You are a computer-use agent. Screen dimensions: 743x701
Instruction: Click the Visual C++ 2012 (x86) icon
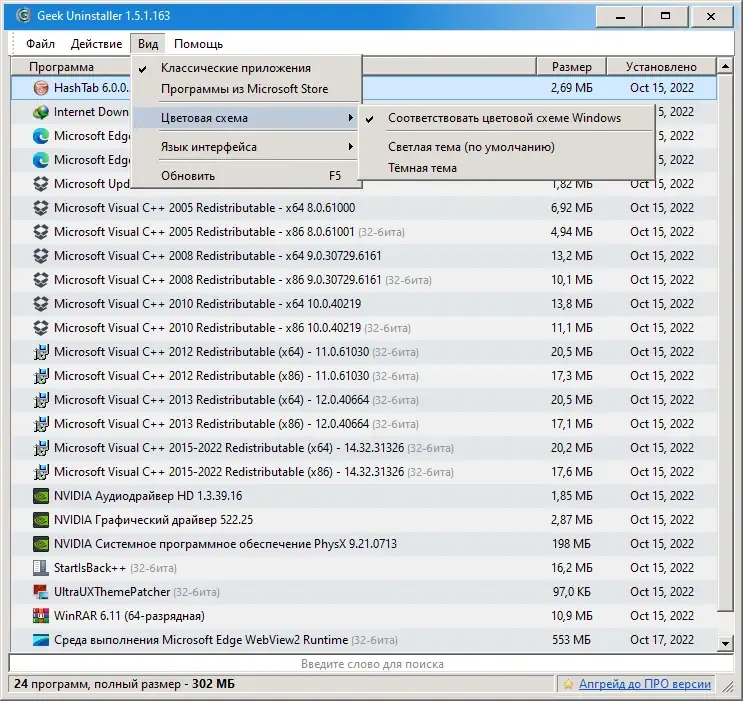pos(41,376)
